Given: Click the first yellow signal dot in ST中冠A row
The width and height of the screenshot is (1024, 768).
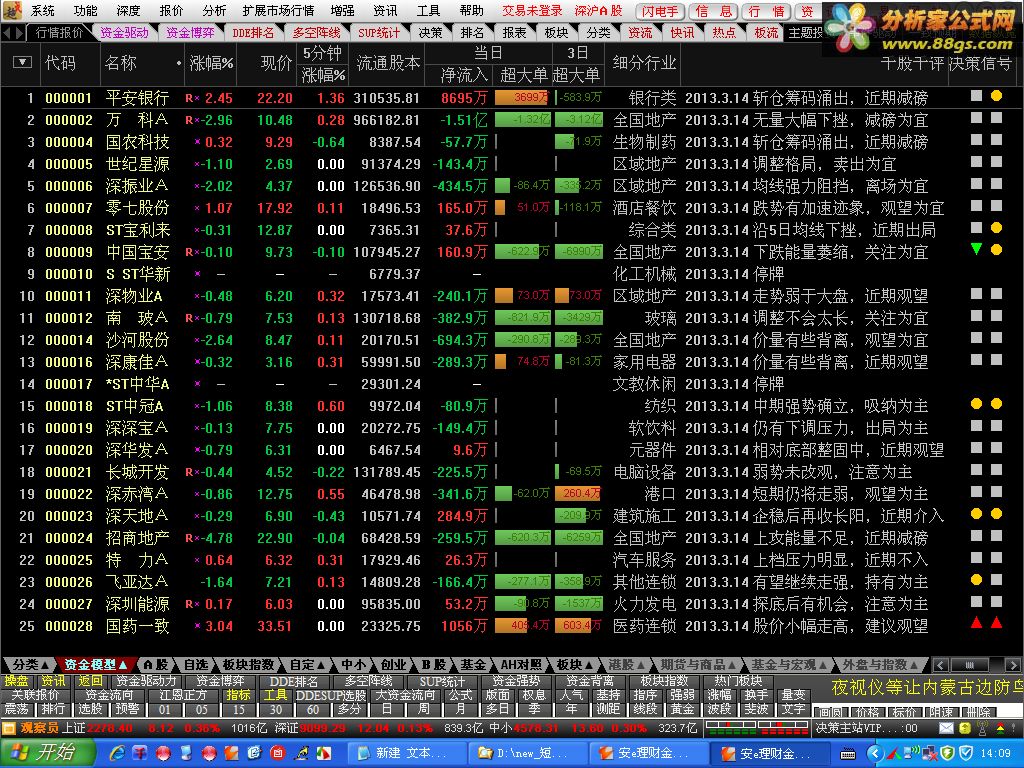Looking at the screenshot, I should click(976, 404).
